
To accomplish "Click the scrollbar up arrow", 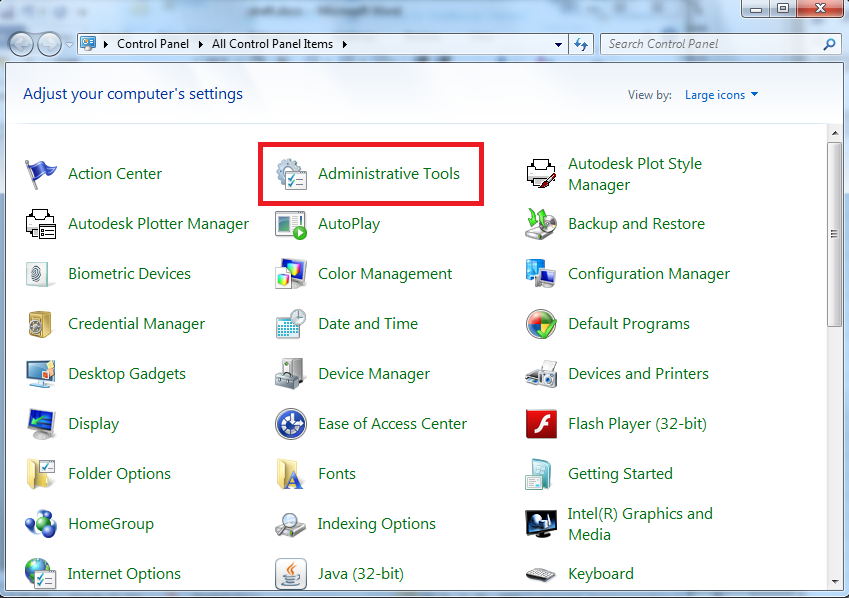I will 834,133.
